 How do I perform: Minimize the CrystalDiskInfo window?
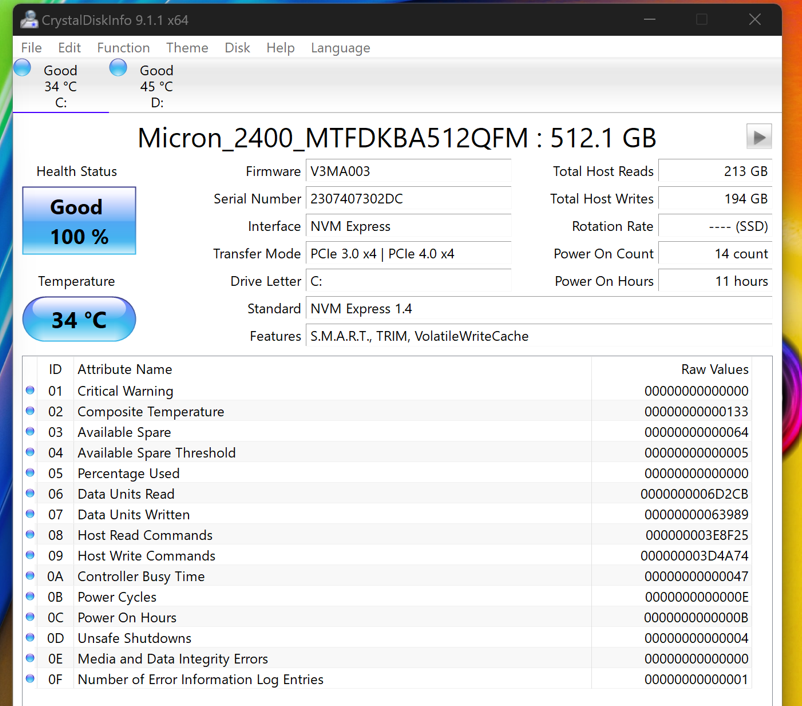[650, 19]
